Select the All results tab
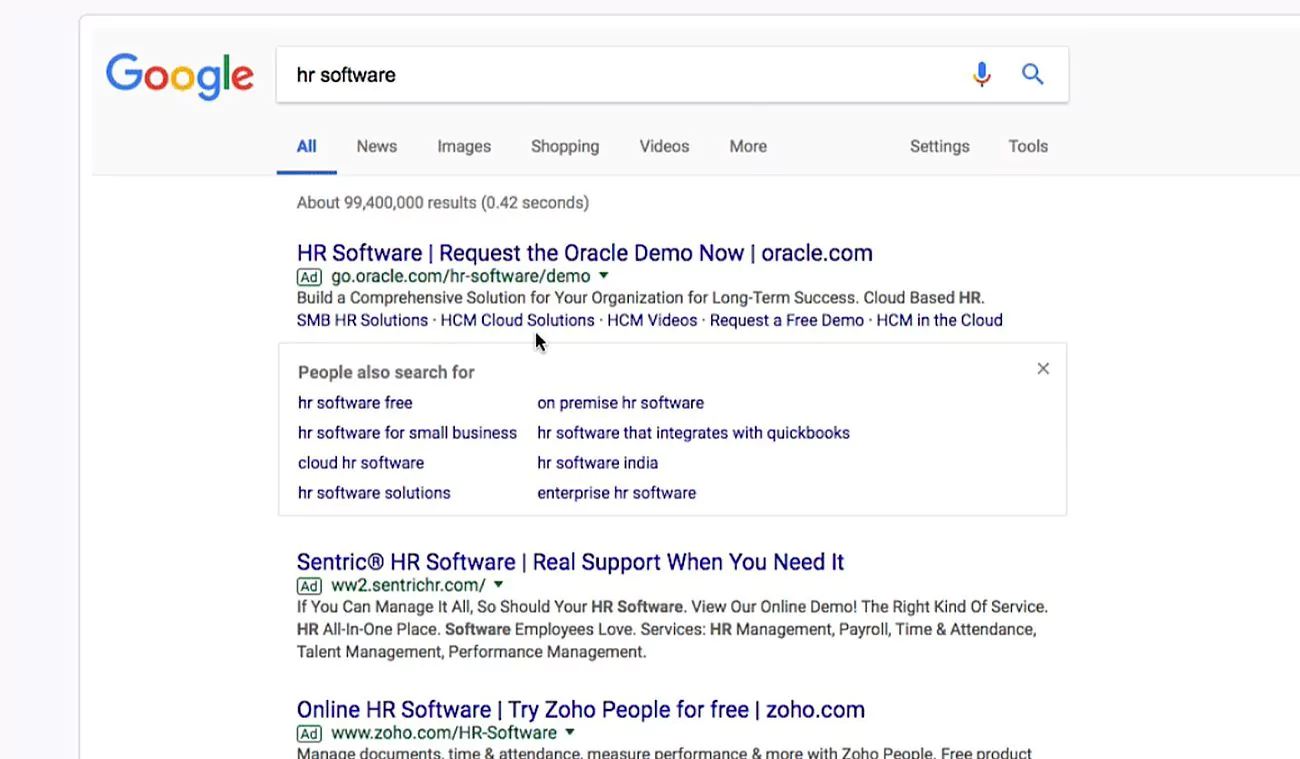Image resolution: width=1300 pixels, height=759 pixels. coord(306,146)
